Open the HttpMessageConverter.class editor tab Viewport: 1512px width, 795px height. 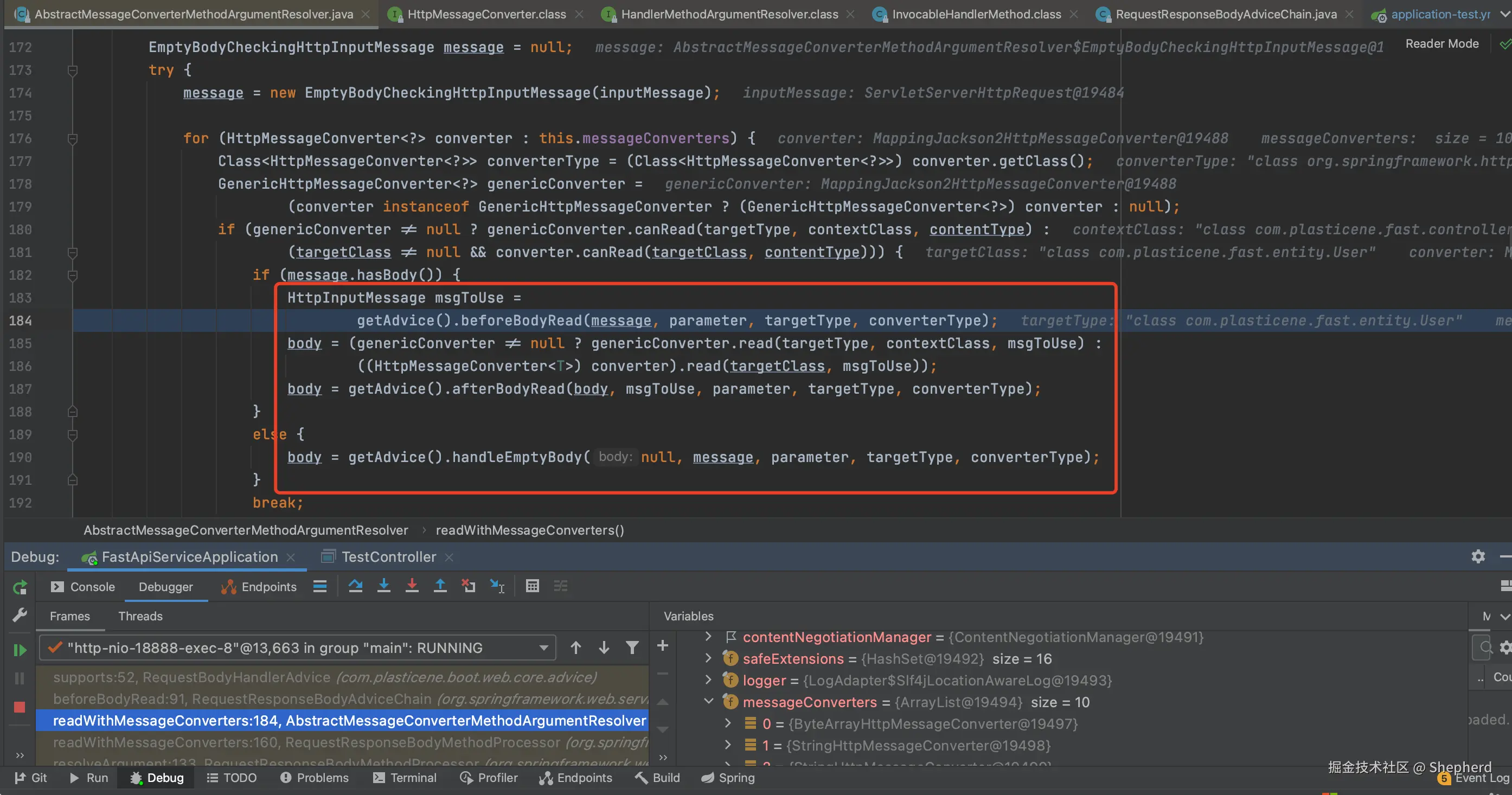point(486,14)
